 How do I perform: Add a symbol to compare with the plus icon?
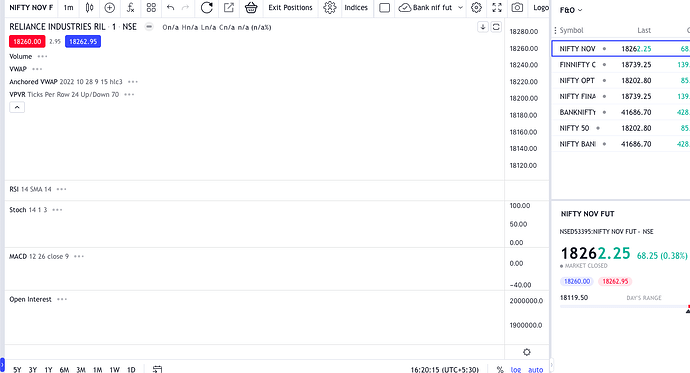(x=110, y=7)
